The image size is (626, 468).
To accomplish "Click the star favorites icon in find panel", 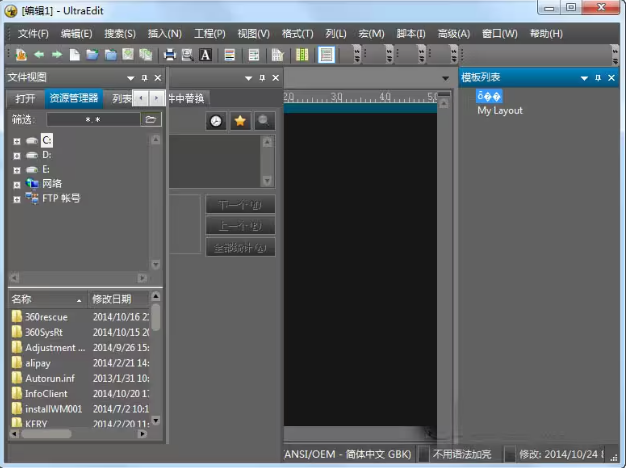I will coord(240,121).
